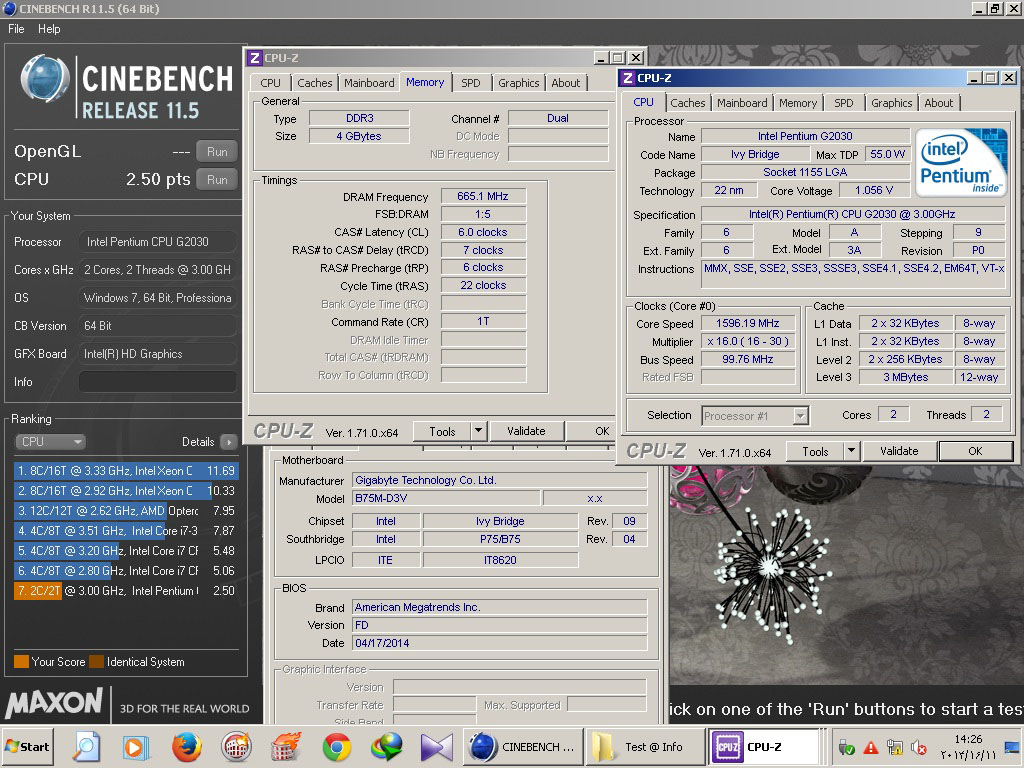Click the Identical System brown legend swatch

(x=96, y=661)
